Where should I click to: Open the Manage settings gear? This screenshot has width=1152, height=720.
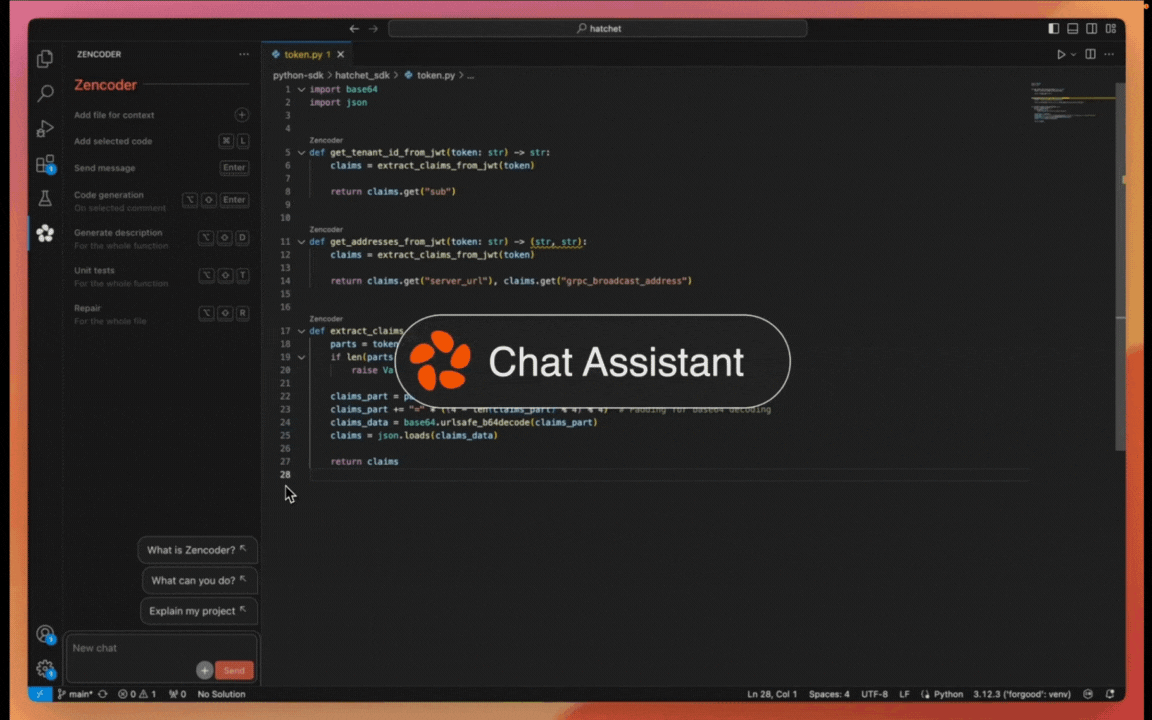[44, 668]
